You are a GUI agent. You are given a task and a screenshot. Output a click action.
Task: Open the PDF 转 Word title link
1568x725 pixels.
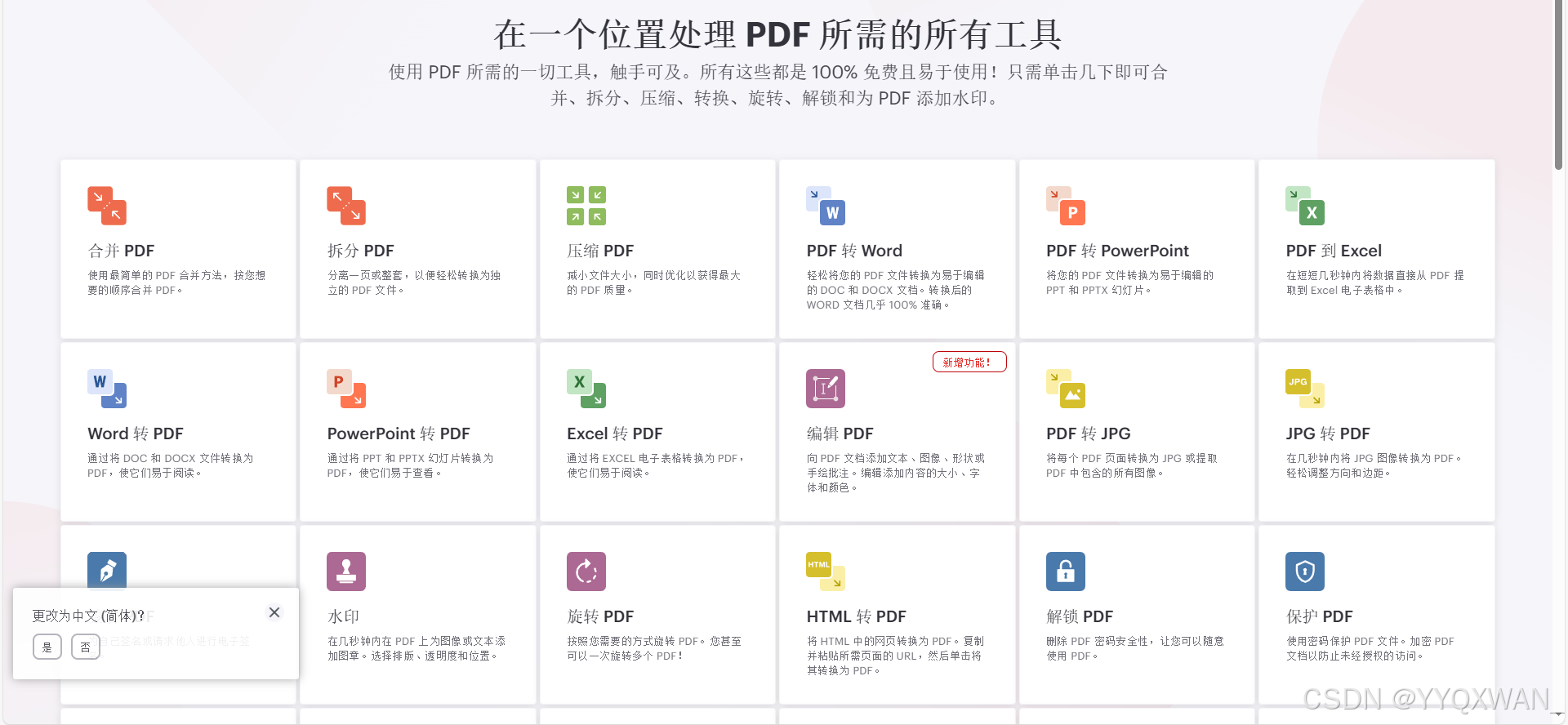click(854, 251)
